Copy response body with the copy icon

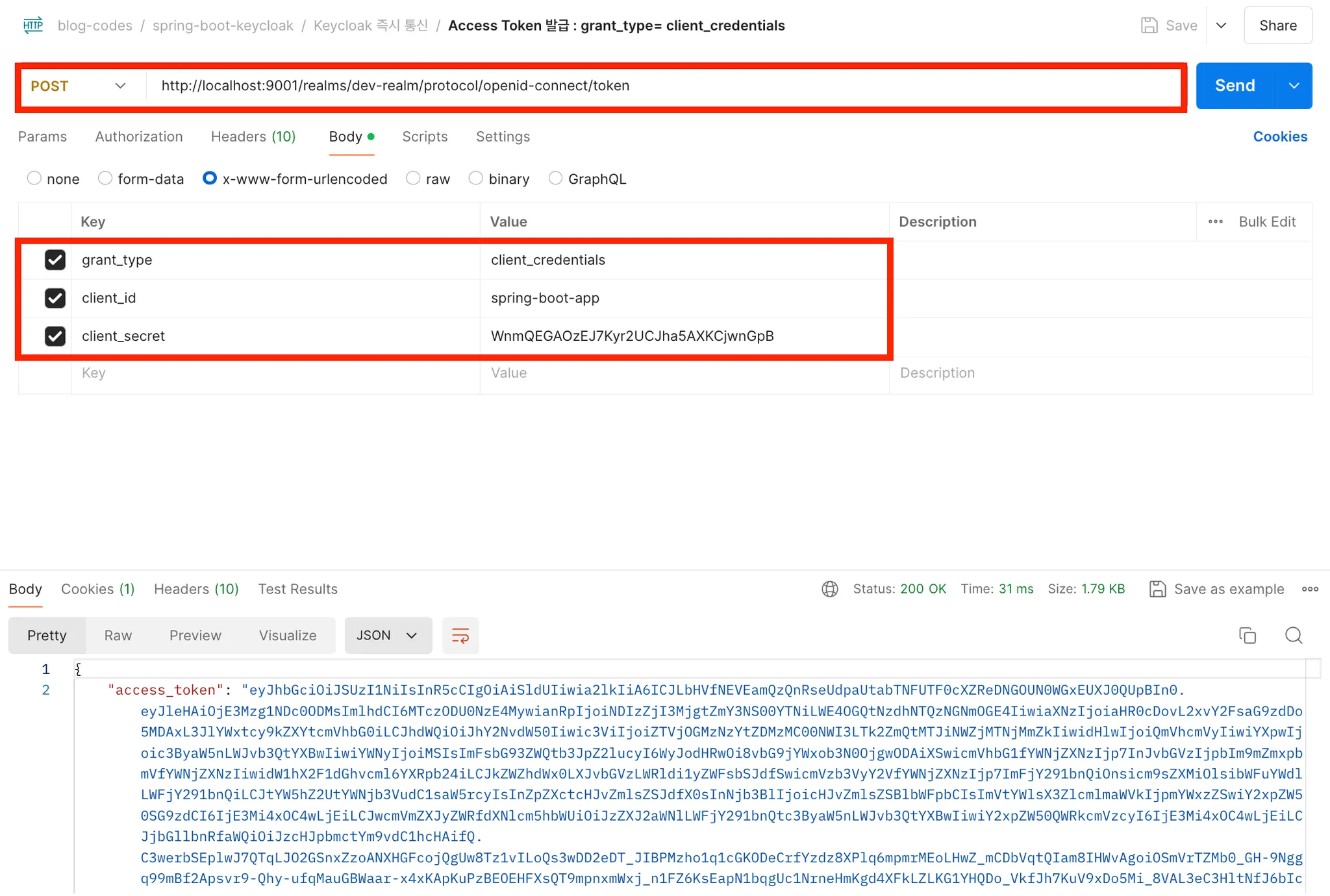[1248, 636]
